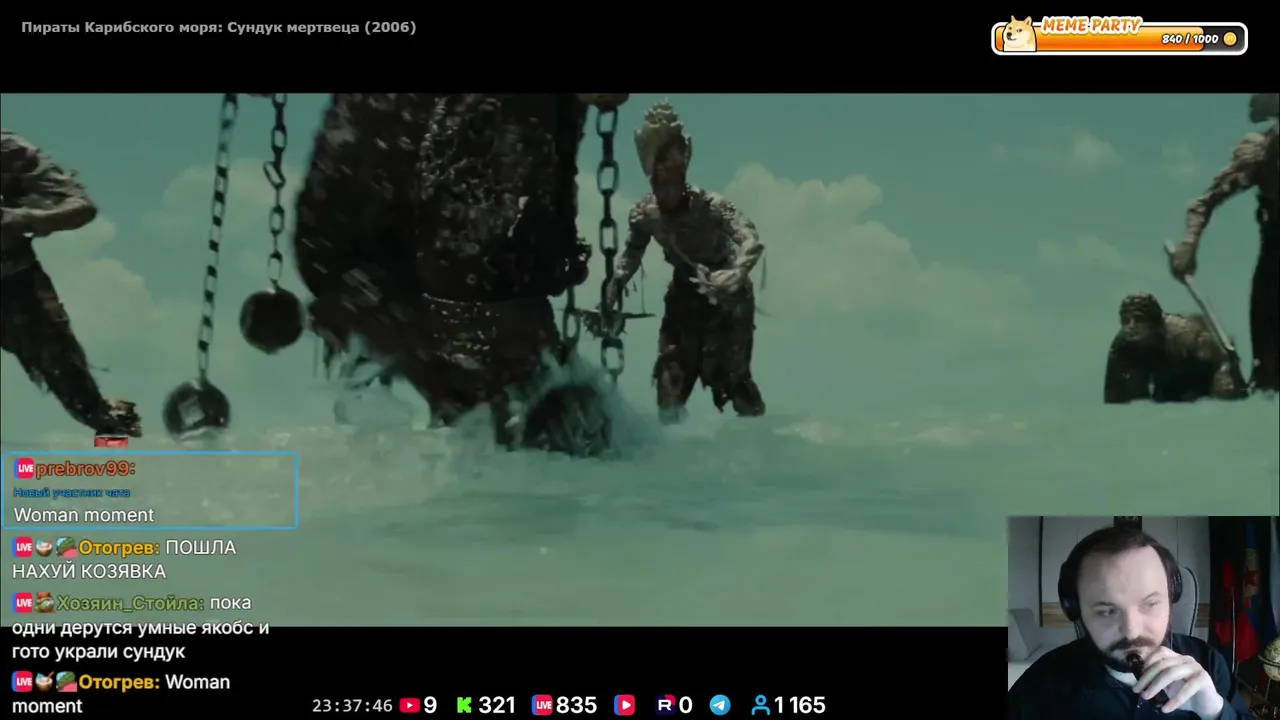Click the Rutube viewer count 0
Image resolution: width=1280 pixels, height=720 pixels.
(x=686, y=706)
